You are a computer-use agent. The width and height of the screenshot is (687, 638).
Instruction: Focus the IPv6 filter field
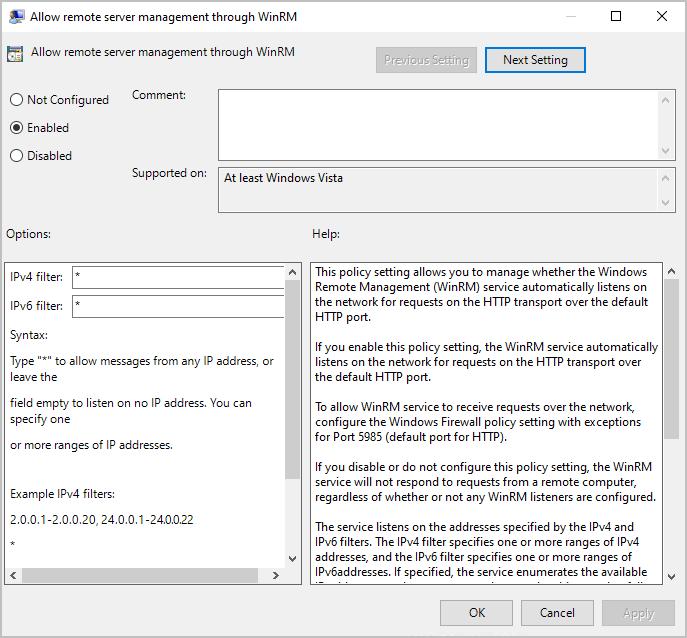point(178,307)
